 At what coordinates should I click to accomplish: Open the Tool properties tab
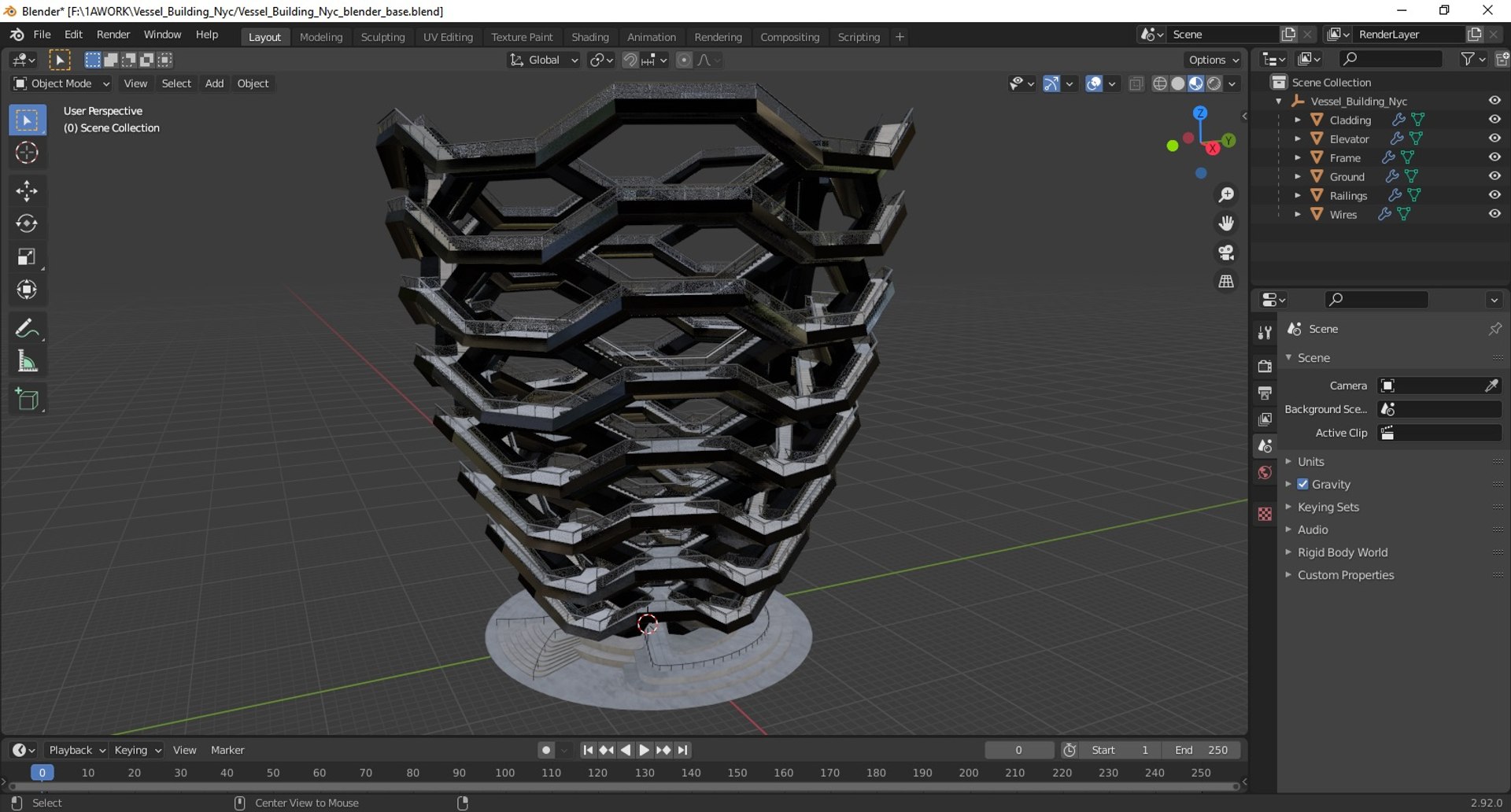coord(1265,333)
